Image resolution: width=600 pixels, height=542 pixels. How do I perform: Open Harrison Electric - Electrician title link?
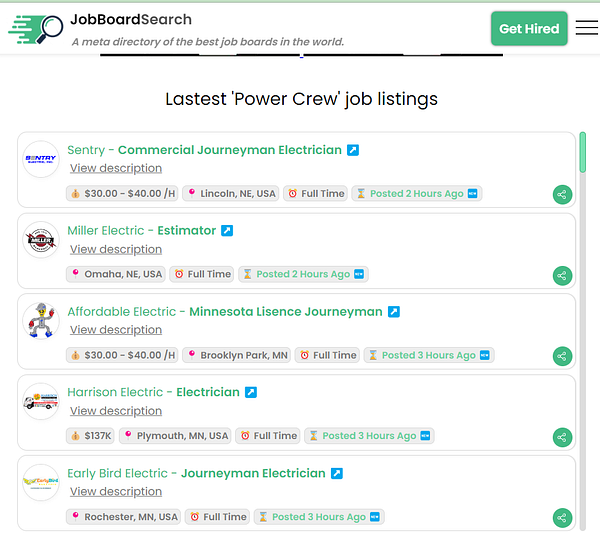pyautogui.click(x=153, y=392)
